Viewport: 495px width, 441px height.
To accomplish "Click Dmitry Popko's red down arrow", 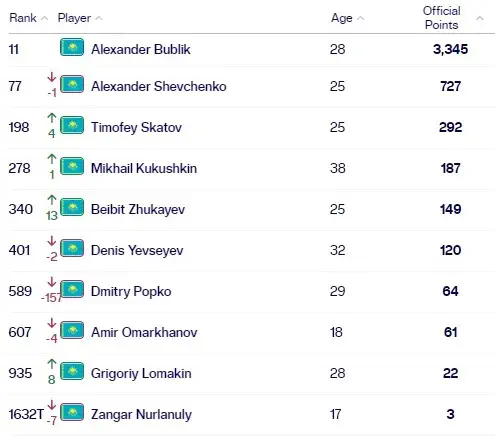I will click(52, 282).
